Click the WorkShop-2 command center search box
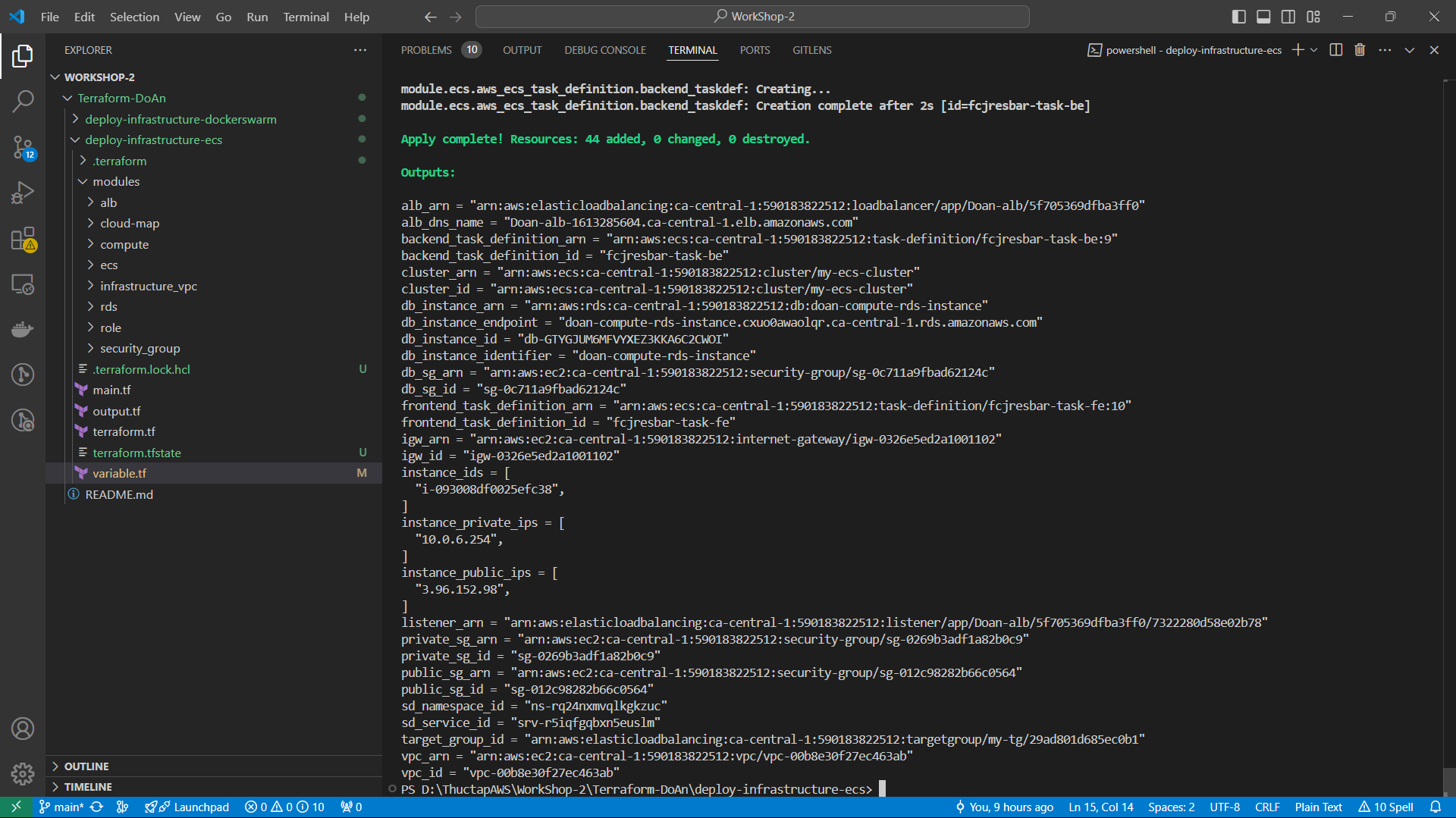1456x818 pixels. click(x=752, y=17)
